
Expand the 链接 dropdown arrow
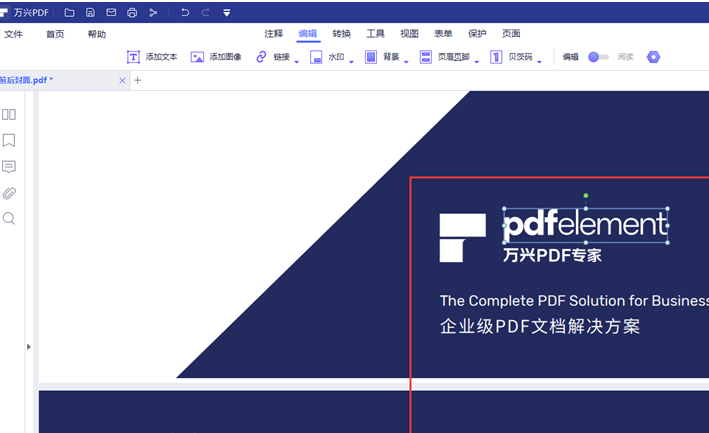(297, 61)
